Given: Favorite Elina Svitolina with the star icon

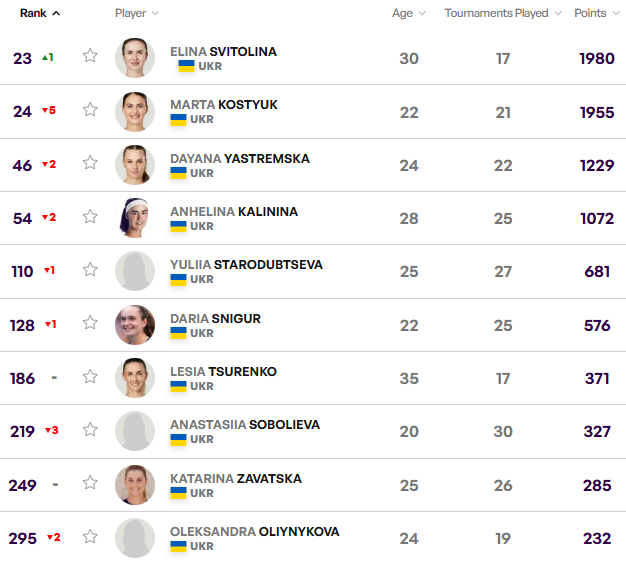Looking at the screenshot, I should pos(90,56).
